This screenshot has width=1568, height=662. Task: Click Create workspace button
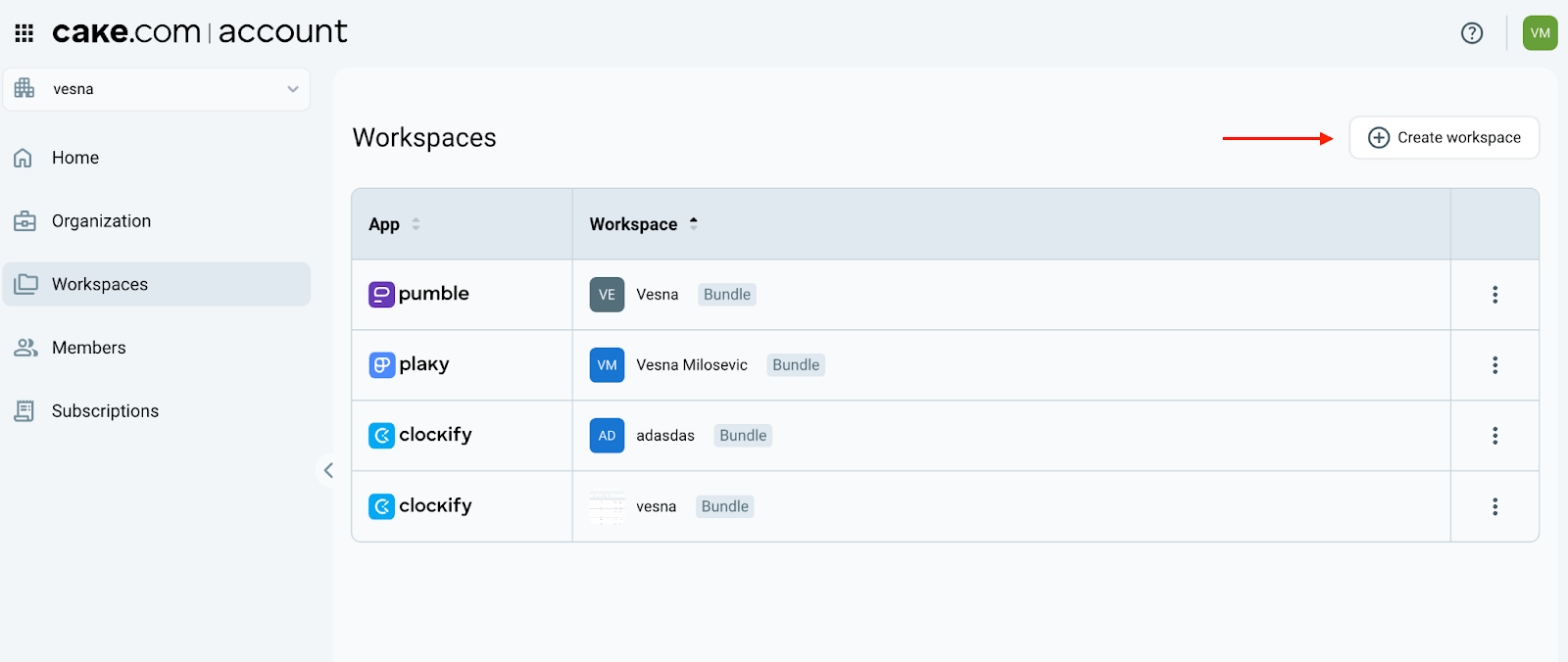click(x=1444, y=137)
